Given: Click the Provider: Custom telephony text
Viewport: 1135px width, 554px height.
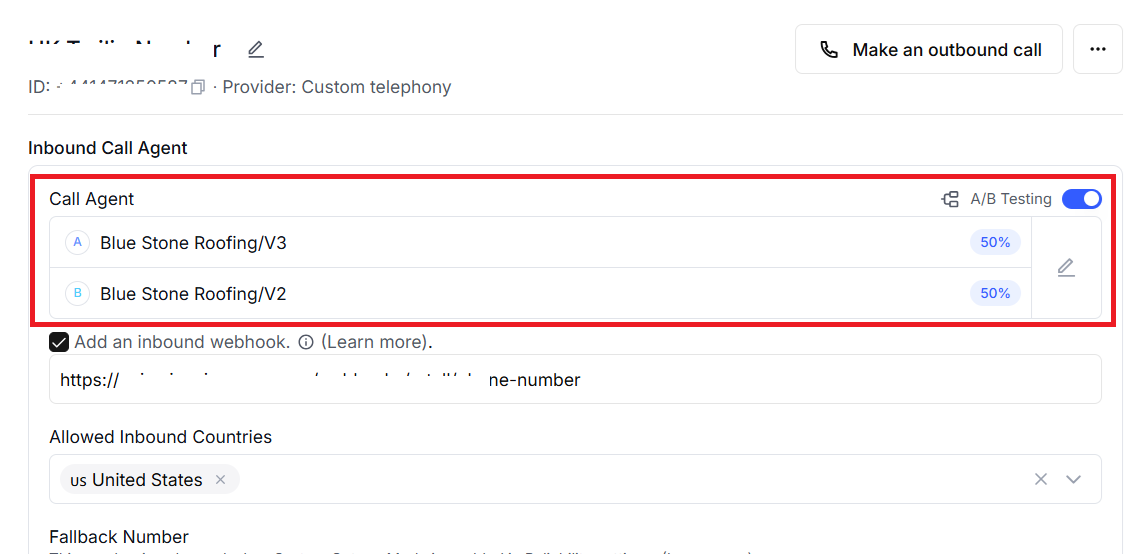Looking at the screenshot, I should (x=337, y=88).
